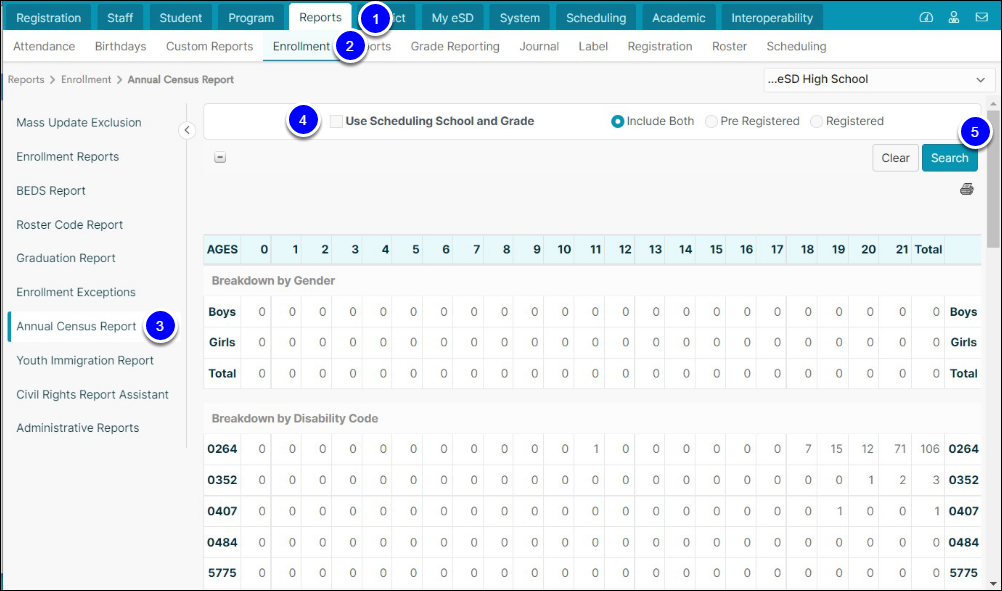Select the Include Both radio option
This screenshot has width=1002, height=591.
point(617,121)
